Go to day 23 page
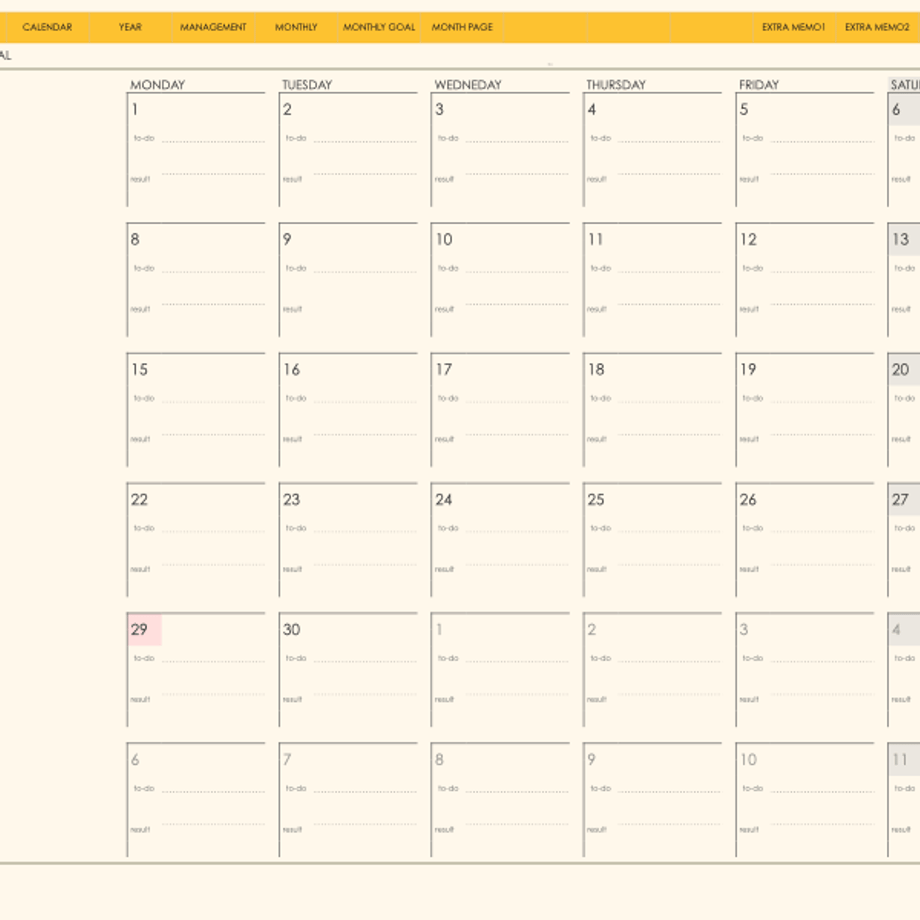 point(292,500)
